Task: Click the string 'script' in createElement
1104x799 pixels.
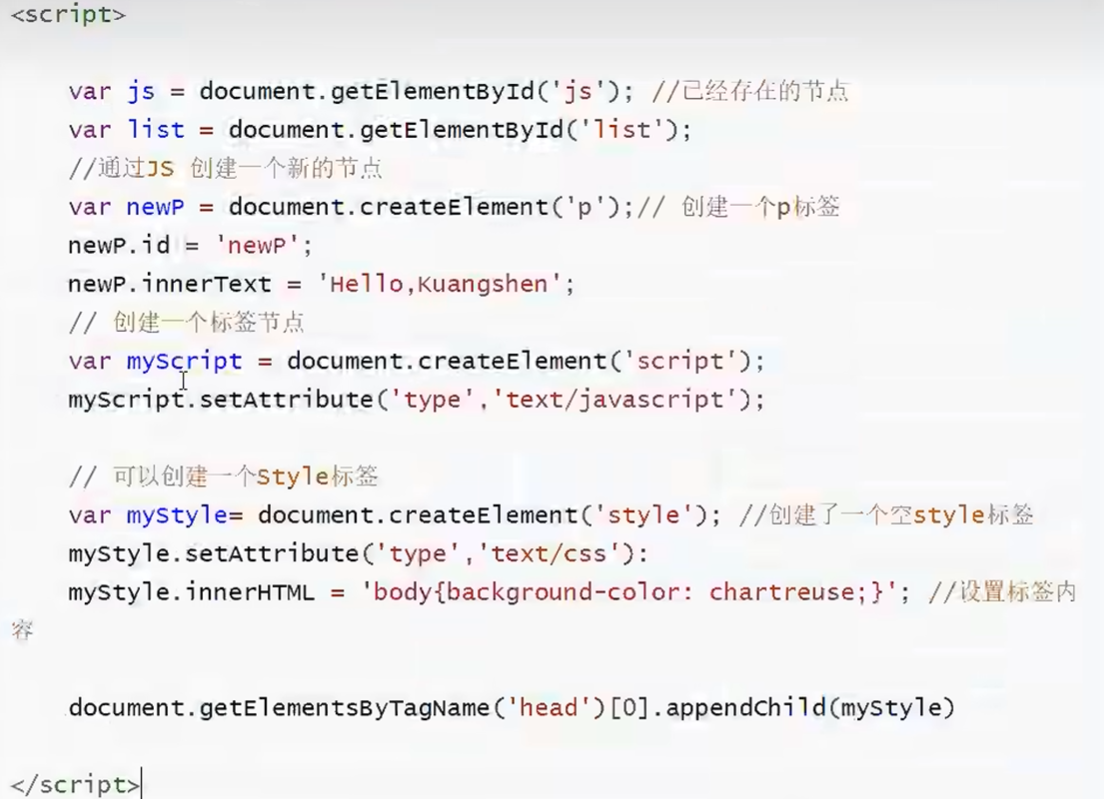Action: (679, 361)
